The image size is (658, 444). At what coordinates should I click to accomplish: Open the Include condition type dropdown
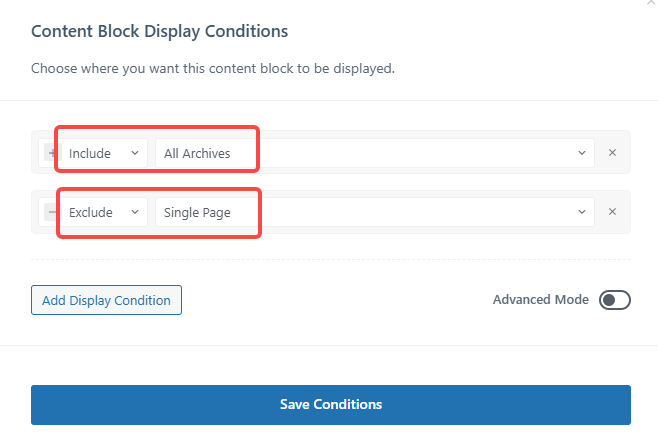[103, 153]
